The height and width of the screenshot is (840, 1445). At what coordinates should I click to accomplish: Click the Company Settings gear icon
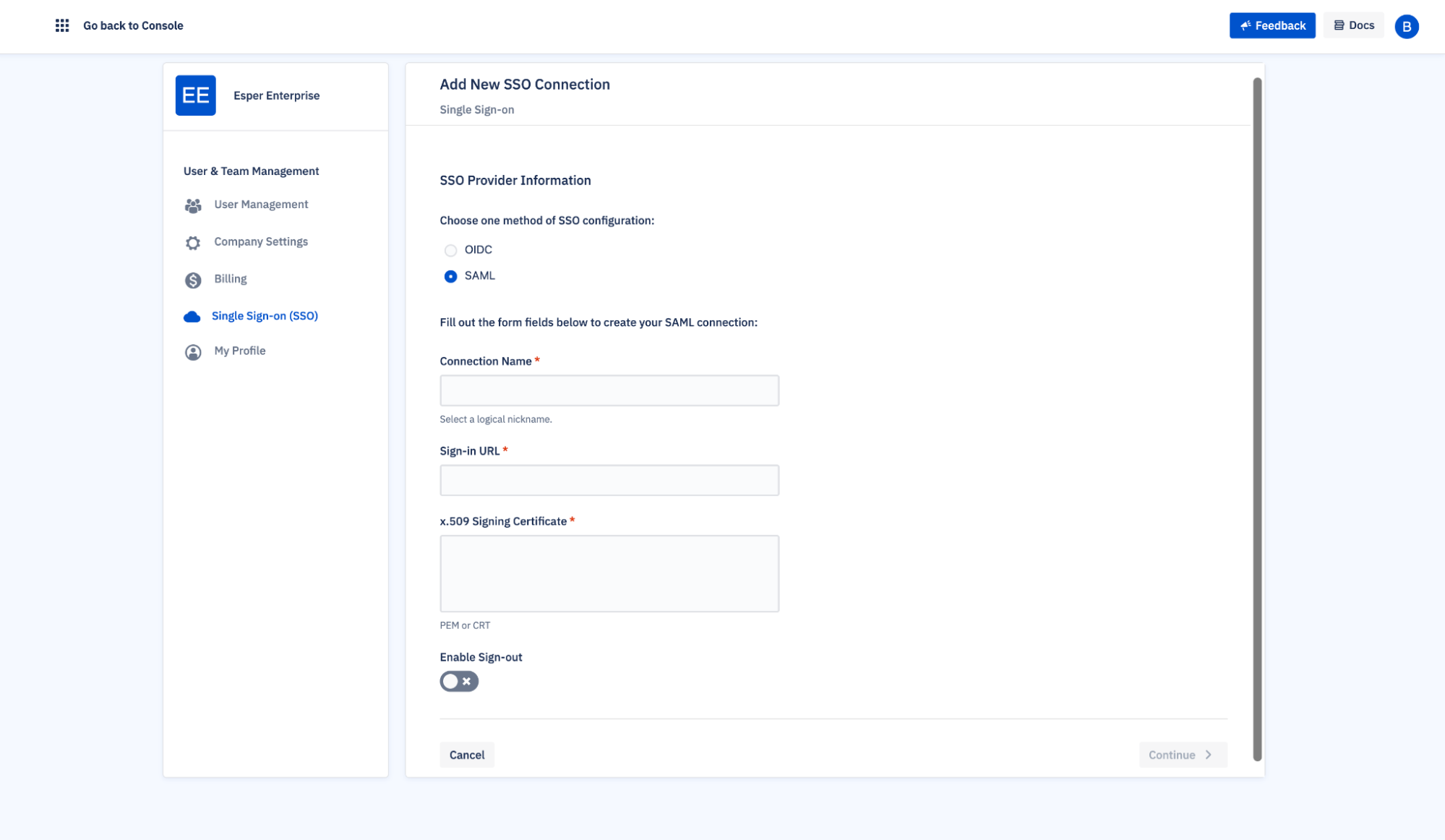coord(192,241)
